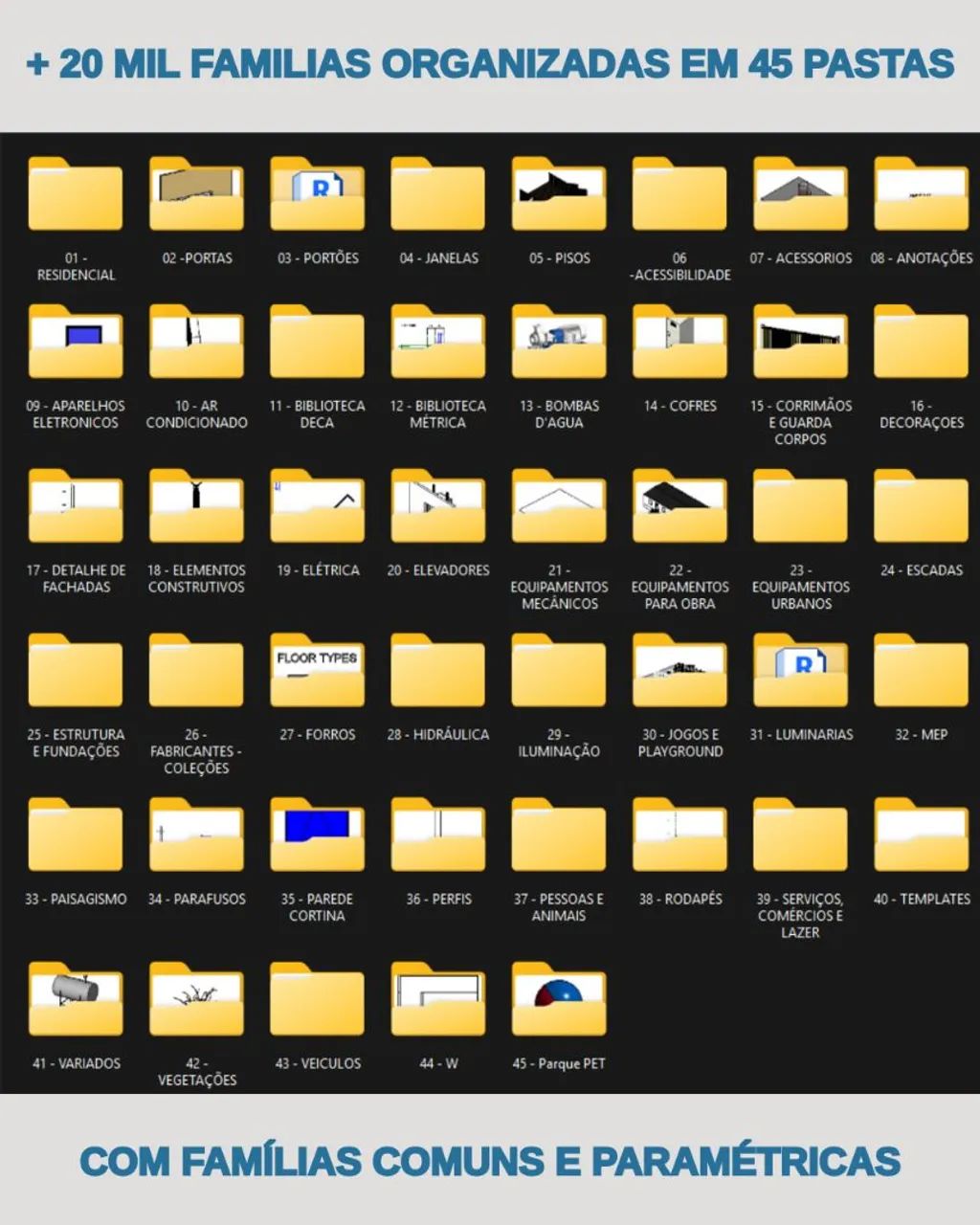Select the 06 - ACESSIBILIDADE folder
The width and height of the screenshot is (980, 1225).
[x=679, y=196]
